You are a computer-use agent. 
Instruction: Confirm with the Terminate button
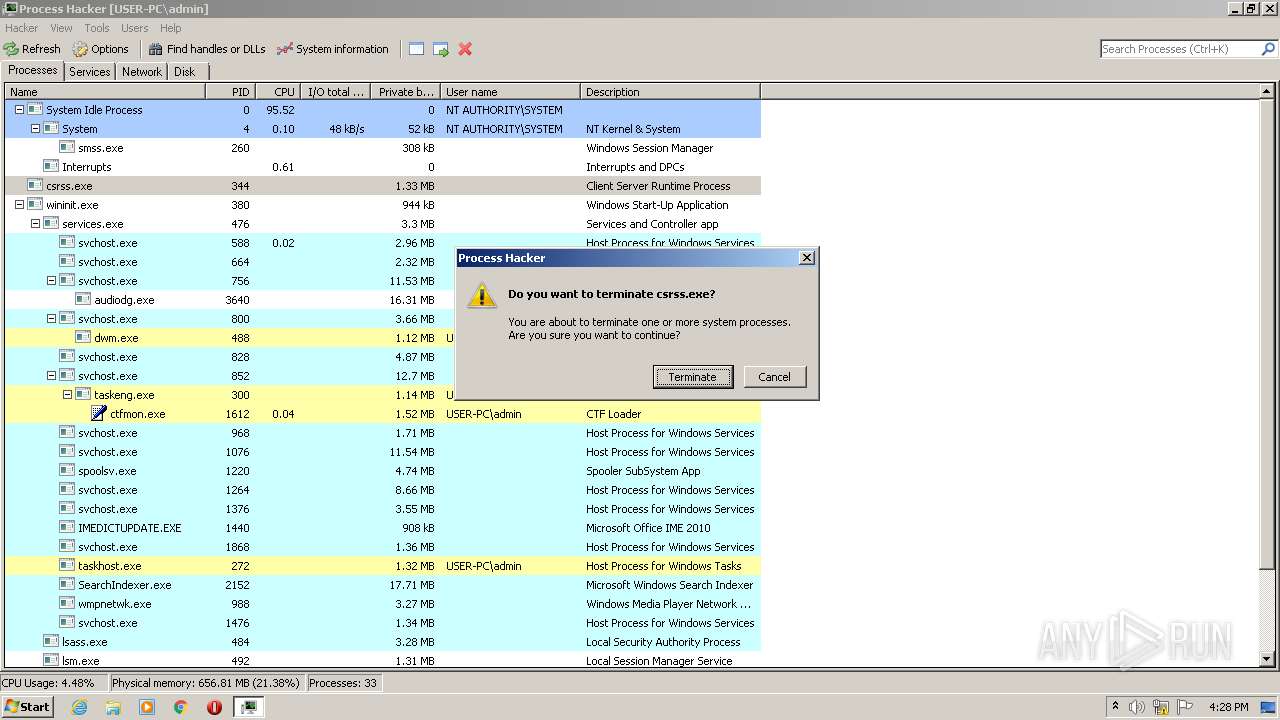click(693, 377)
